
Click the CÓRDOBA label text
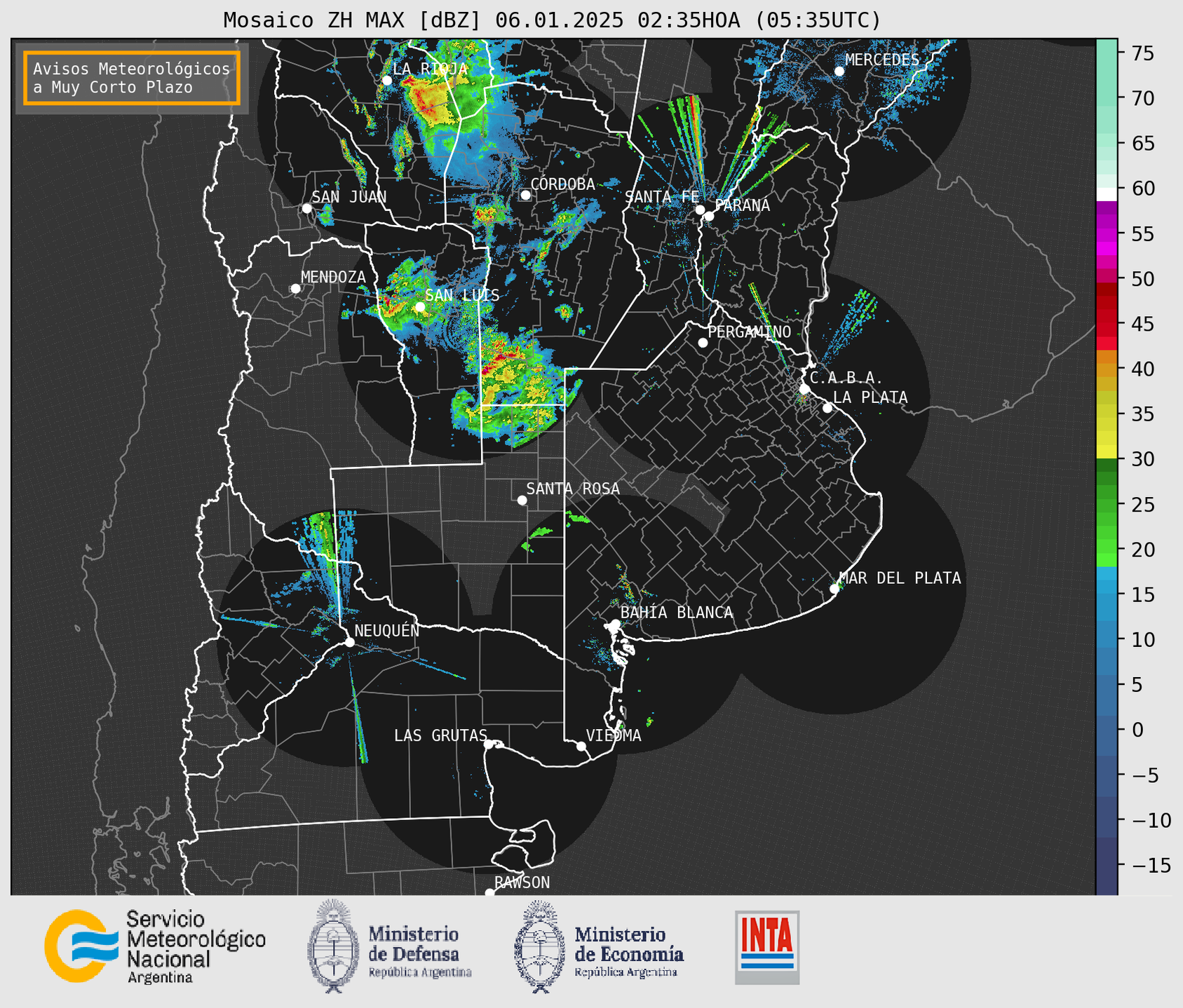(x=562, y=184)
